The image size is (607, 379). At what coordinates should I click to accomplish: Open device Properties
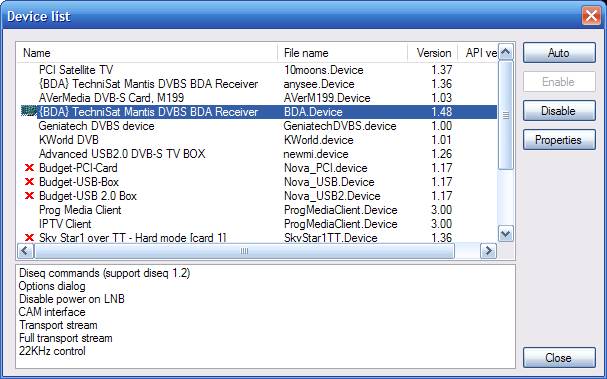click(x=559, y=140)
